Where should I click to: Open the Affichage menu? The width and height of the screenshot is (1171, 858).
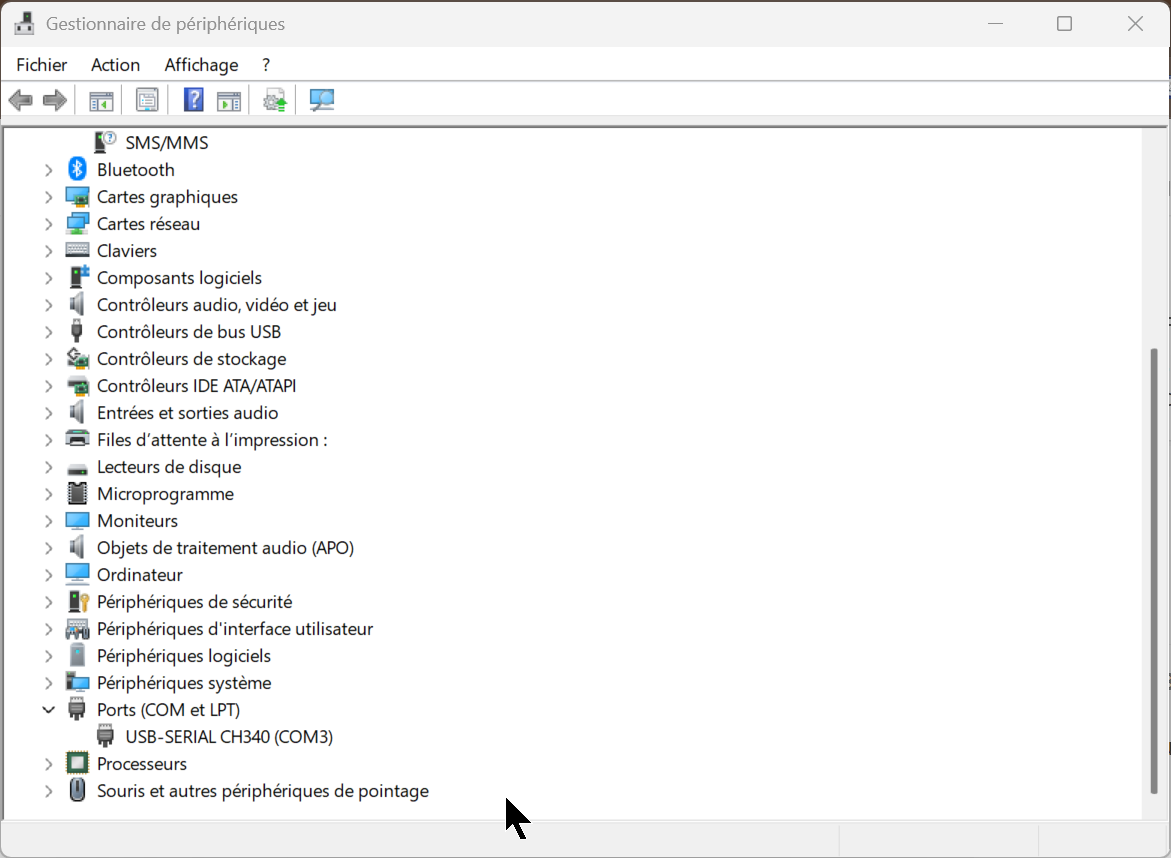click(201, 65)
